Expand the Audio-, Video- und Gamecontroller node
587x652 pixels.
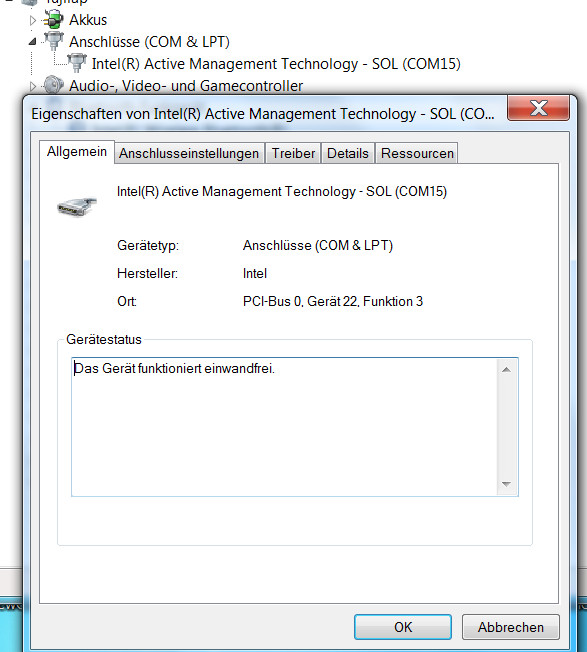pyautogui.click(x=33, y=86)
